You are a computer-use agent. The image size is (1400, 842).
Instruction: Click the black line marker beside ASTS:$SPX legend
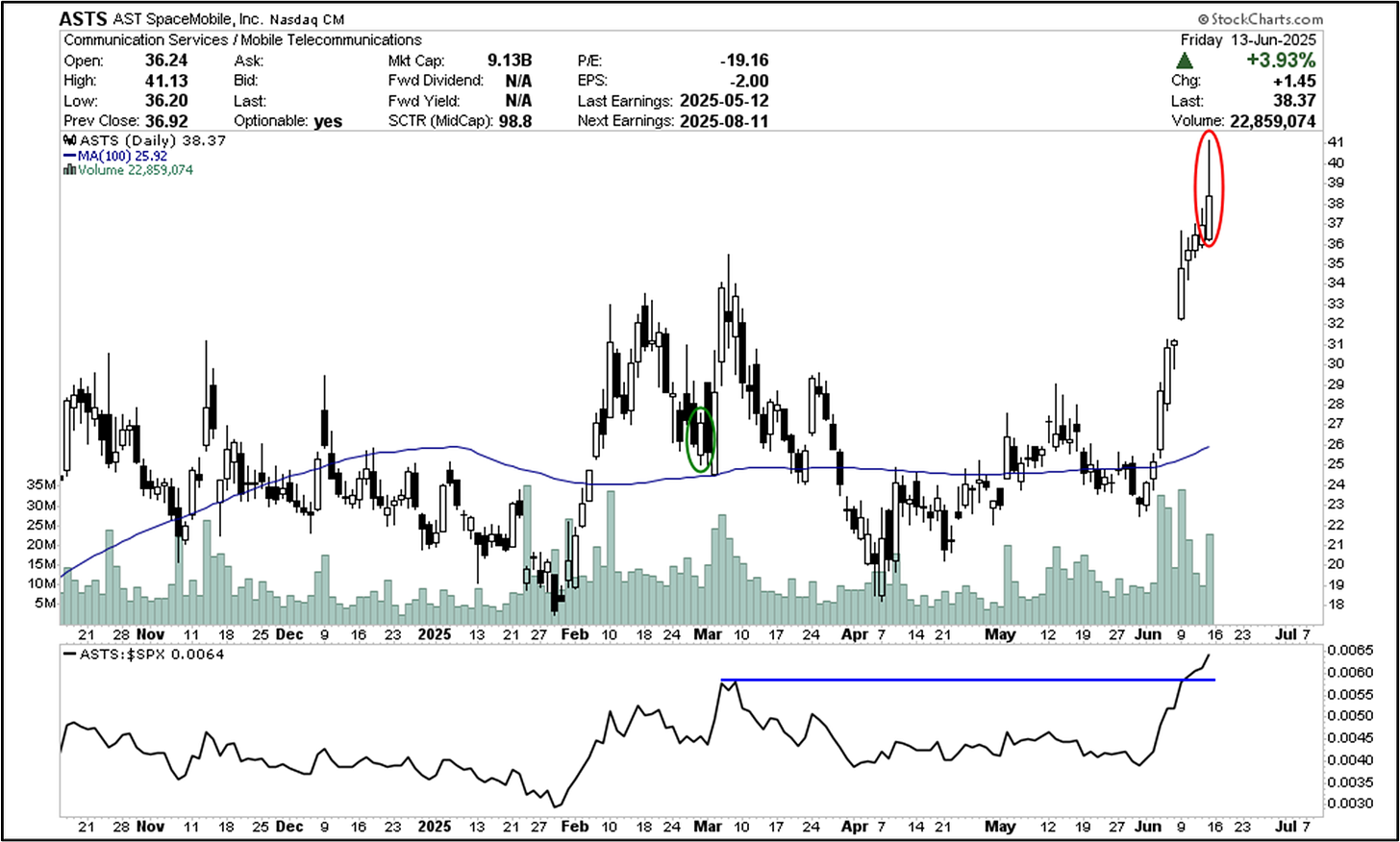[70, 655]
